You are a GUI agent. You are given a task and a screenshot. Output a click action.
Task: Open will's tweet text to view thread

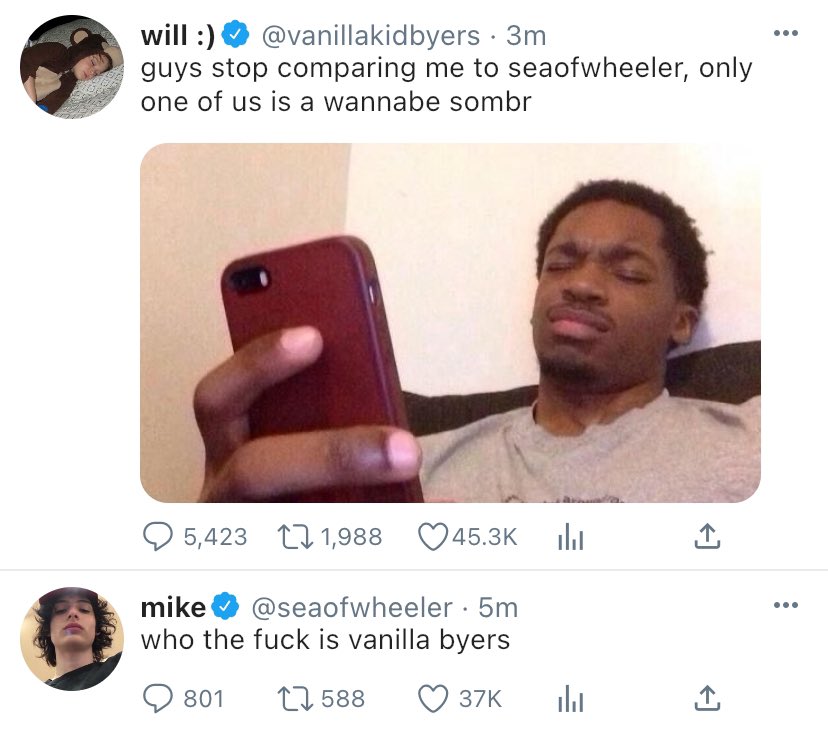445,85
